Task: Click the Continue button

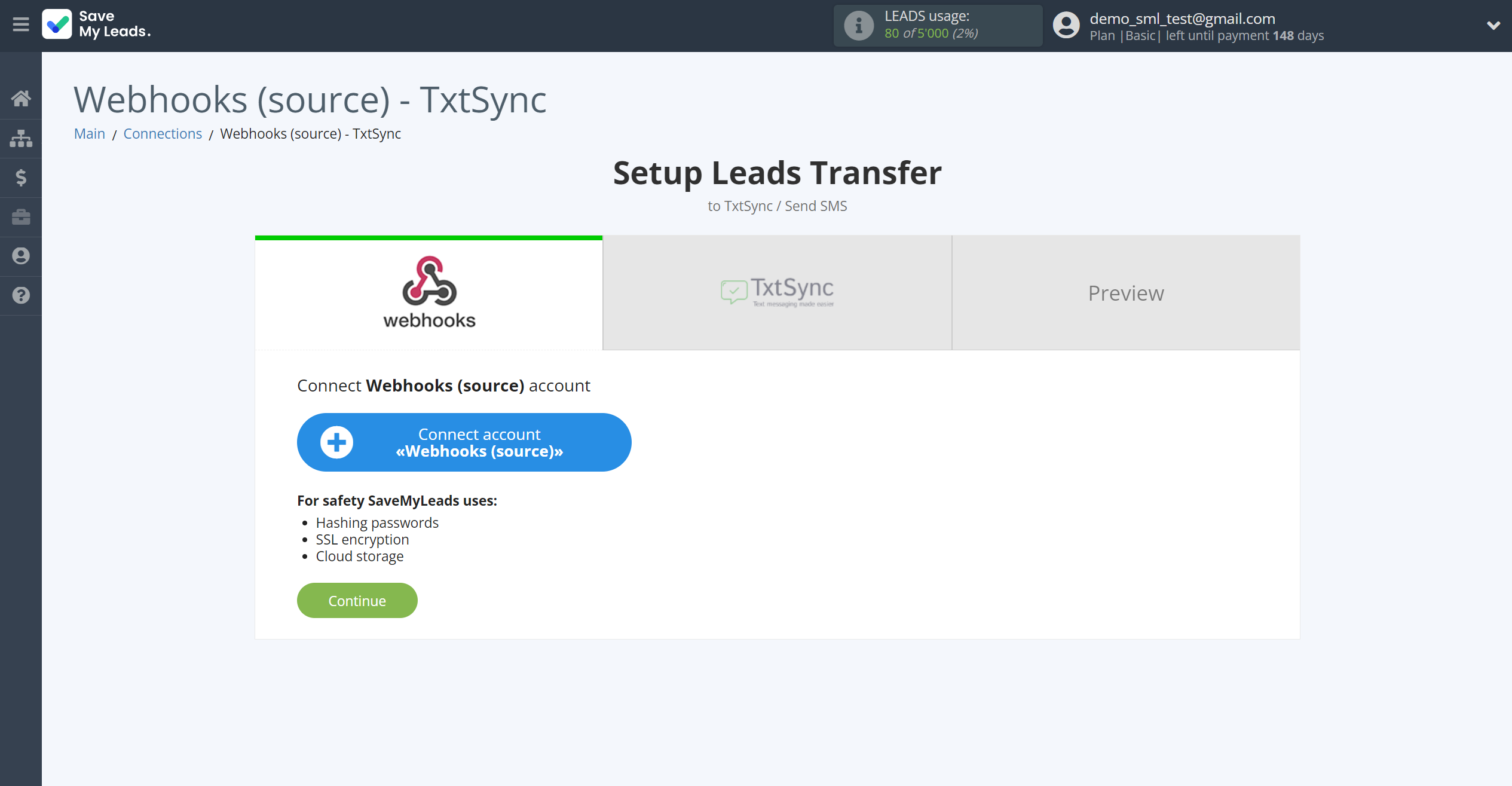Action: pyautogui.click(x=357, y=600)
